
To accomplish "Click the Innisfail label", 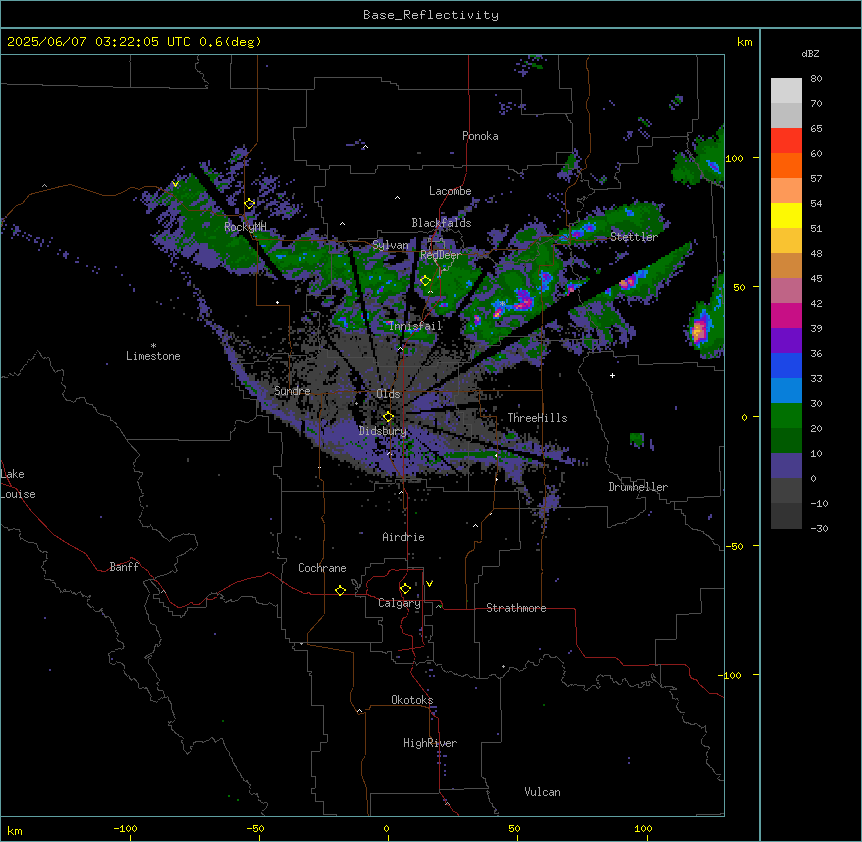I will click(415, 326).
